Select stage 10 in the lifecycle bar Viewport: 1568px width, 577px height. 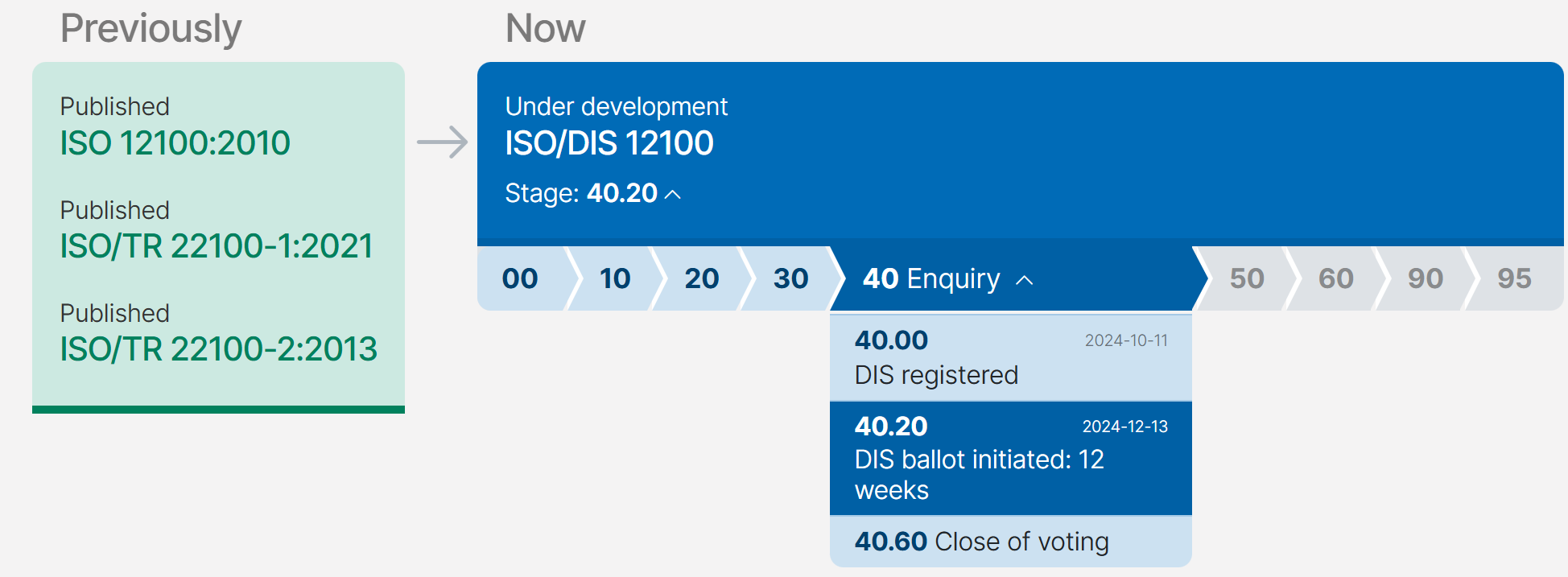pyautogui.click(x=615, y=278)
